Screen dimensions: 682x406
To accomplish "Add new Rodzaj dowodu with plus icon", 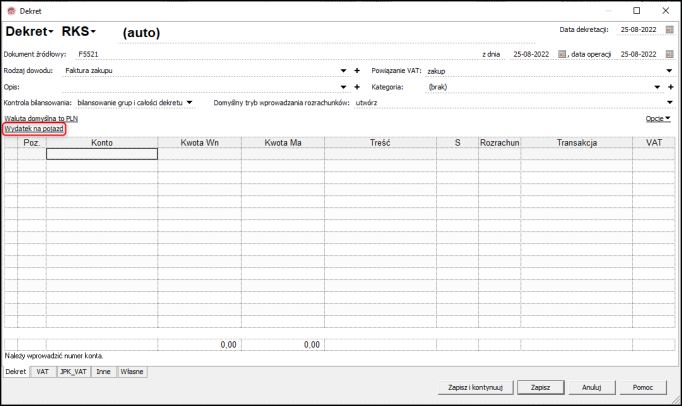I will click(x=357, y=70).
